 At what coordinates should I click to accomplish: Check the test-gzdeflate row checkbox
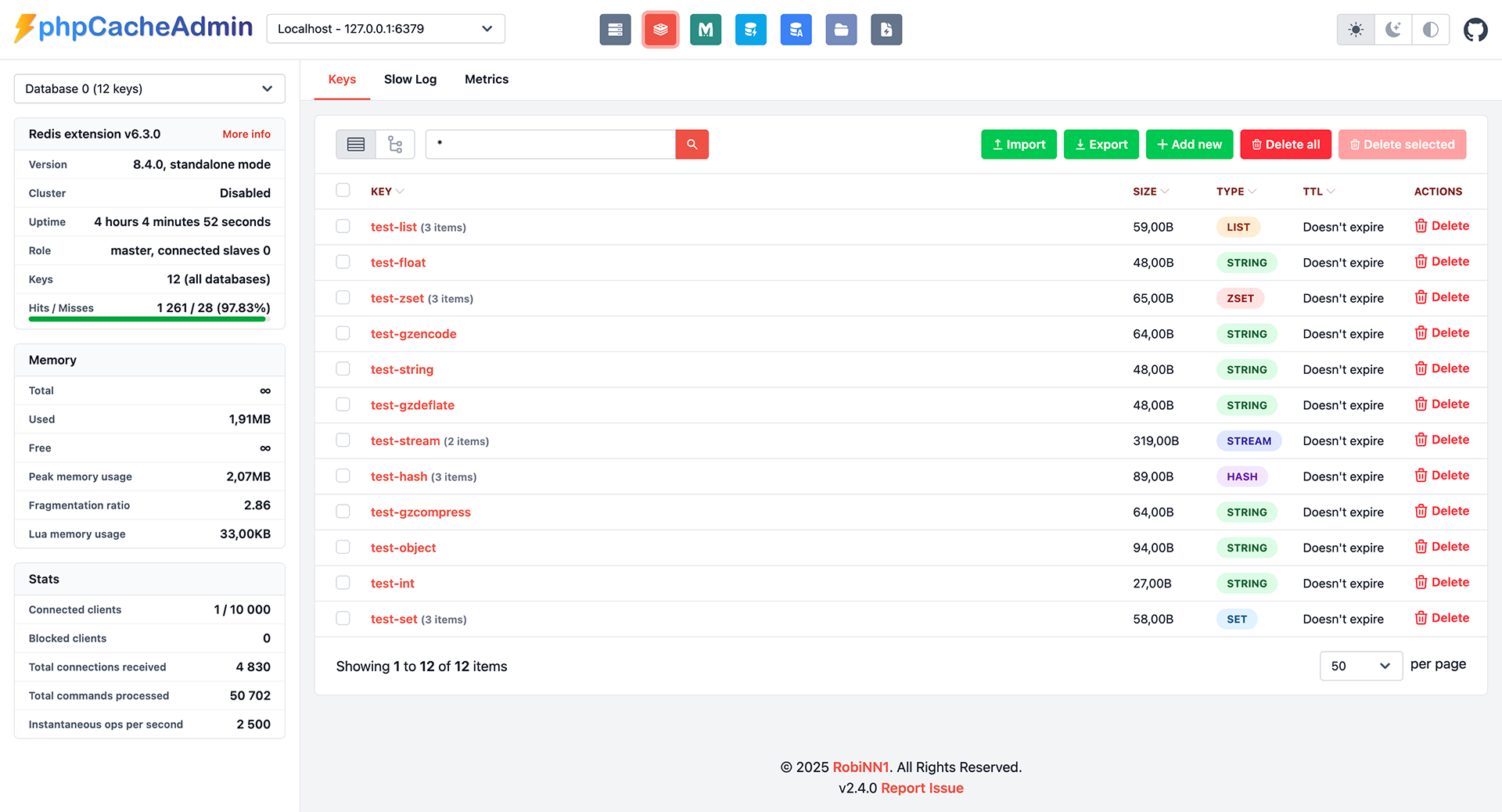tap(343, 404)
